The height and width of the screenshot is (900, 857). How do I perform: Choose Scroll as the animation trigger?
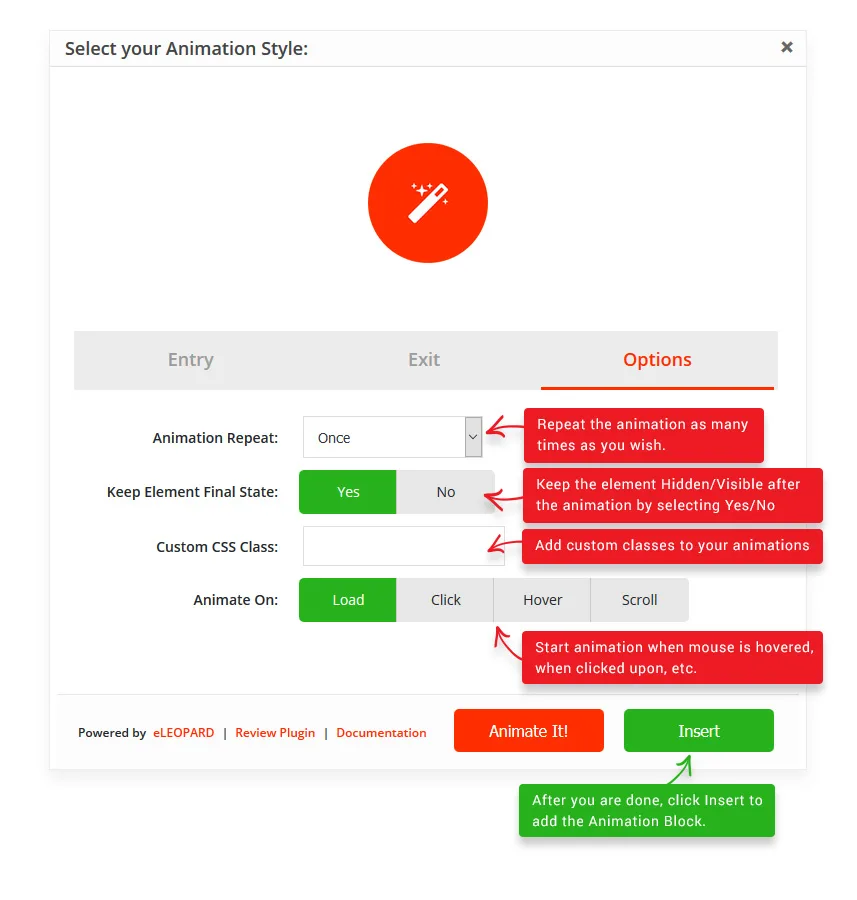pyautogui.click(x=639, y=600)
